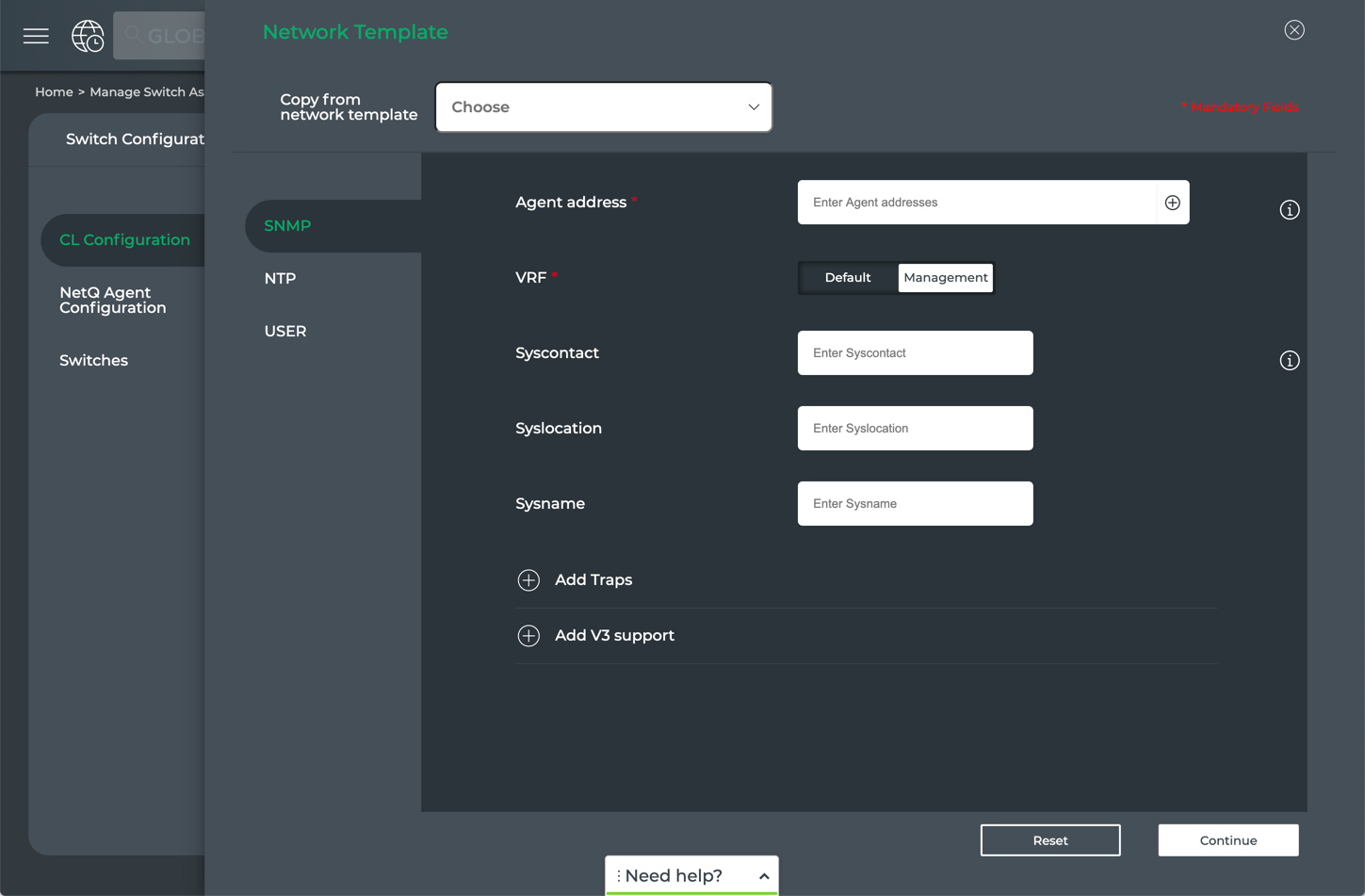
Task: Open the hamburger main menu
Action: [x=36, y=36]
